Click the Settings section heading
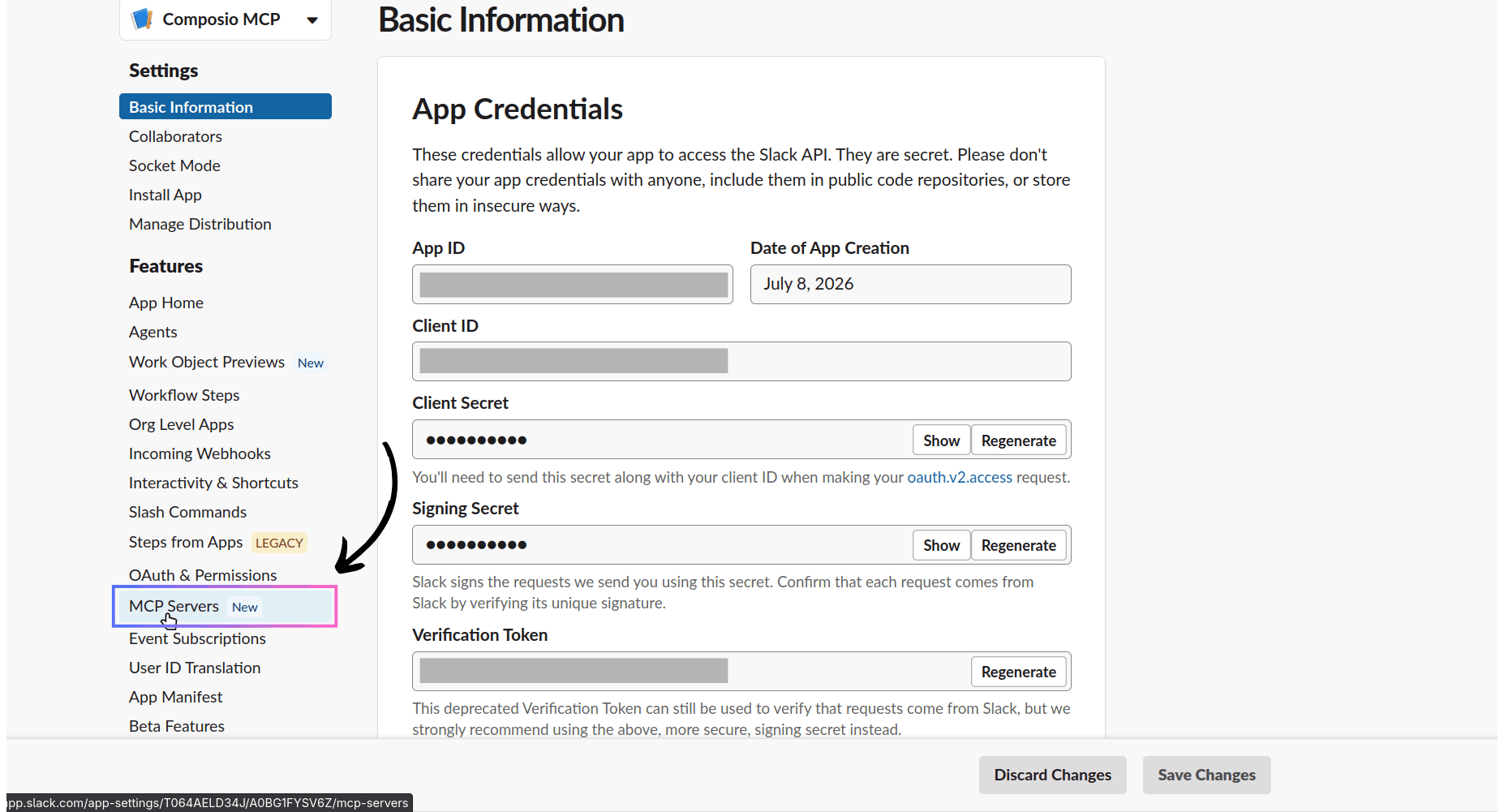This screenshot has height=812, width=1504. point(164,71)
